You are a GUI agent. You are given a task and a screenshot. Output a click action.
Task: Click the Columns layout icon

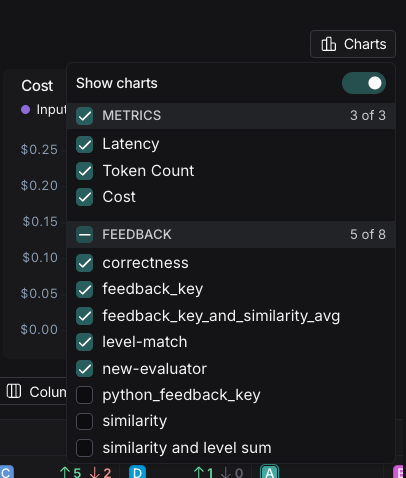pos(14,391)
